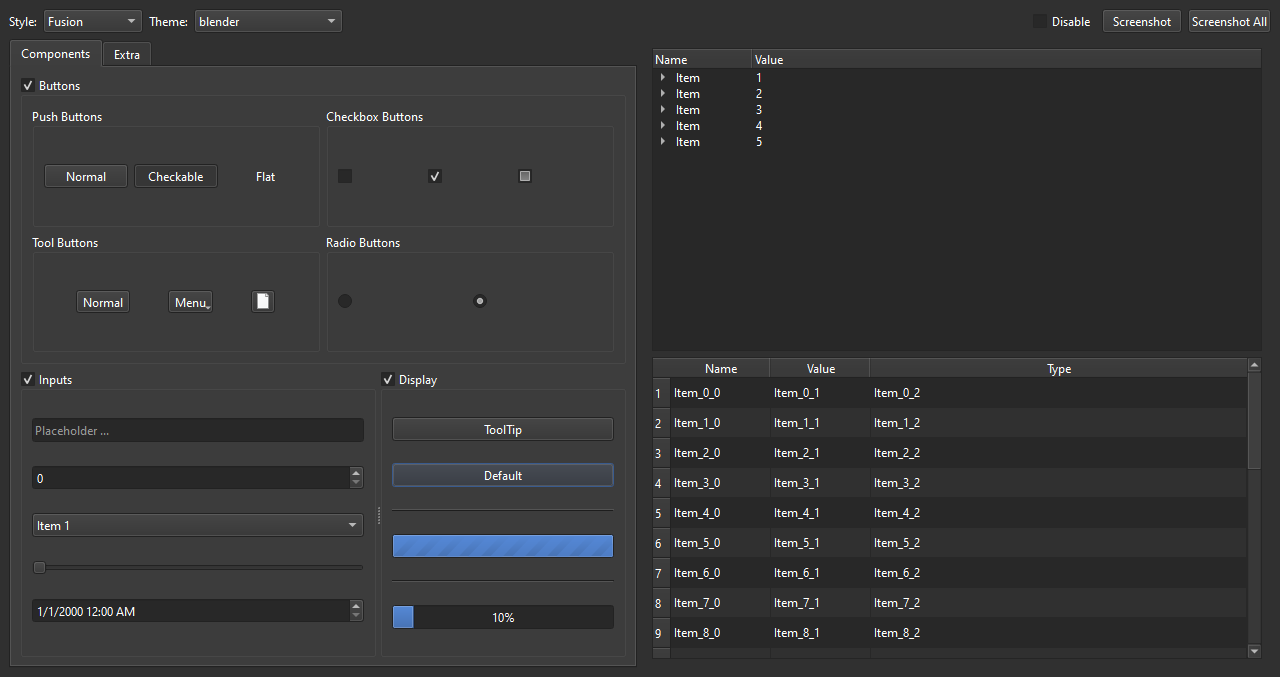Expand the tree Item with value 5
This screenshot has width=1280, height=677.
663,142
